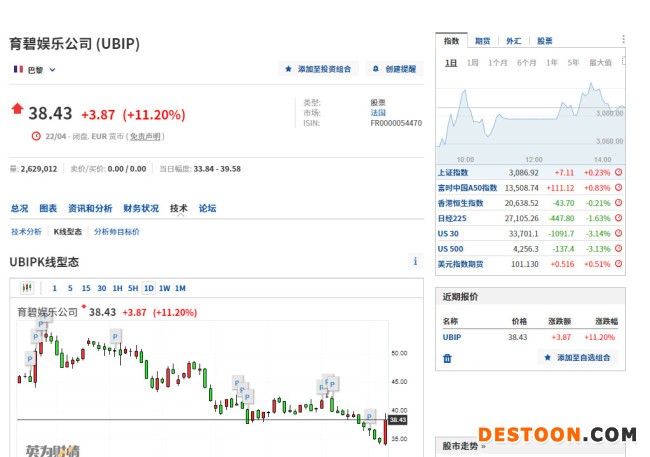This screenshot has height=457, width=650.
Task: Click the clock icon in US 500 row
Action: point(618,248)
